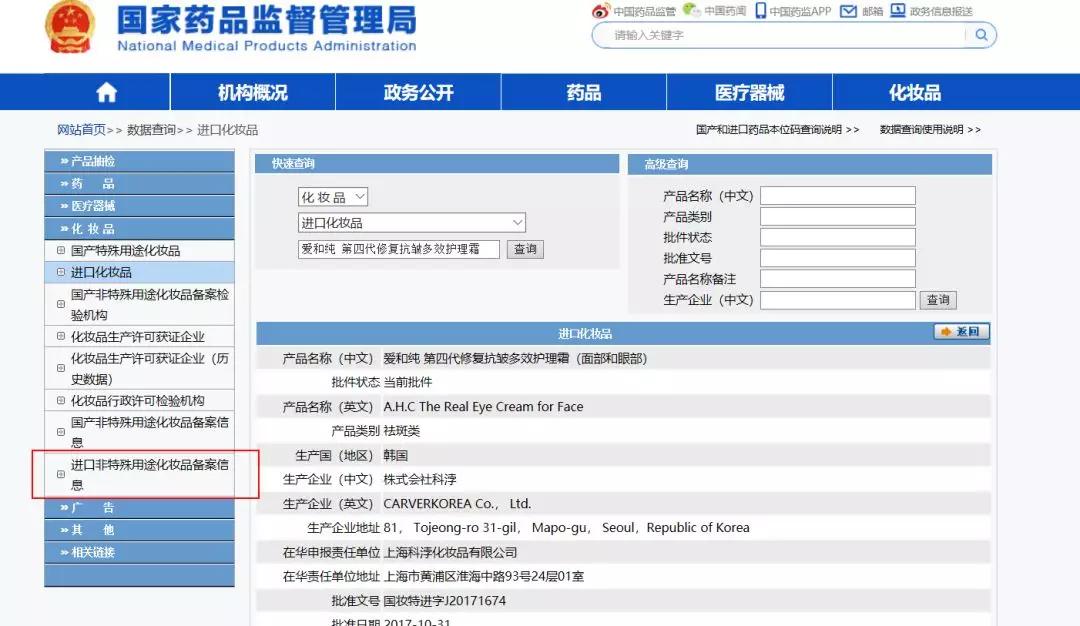Open the 医疗器械 tab
This screenshot has height=626, width=1080.
point(748,91)
